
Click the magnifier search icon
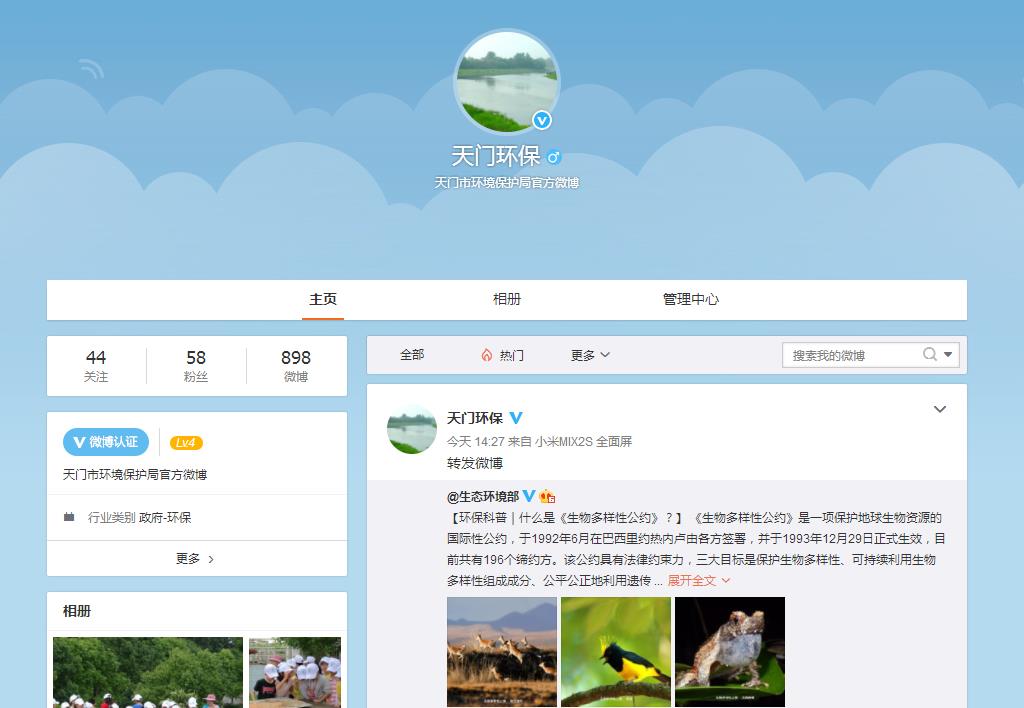coord(930,354)
